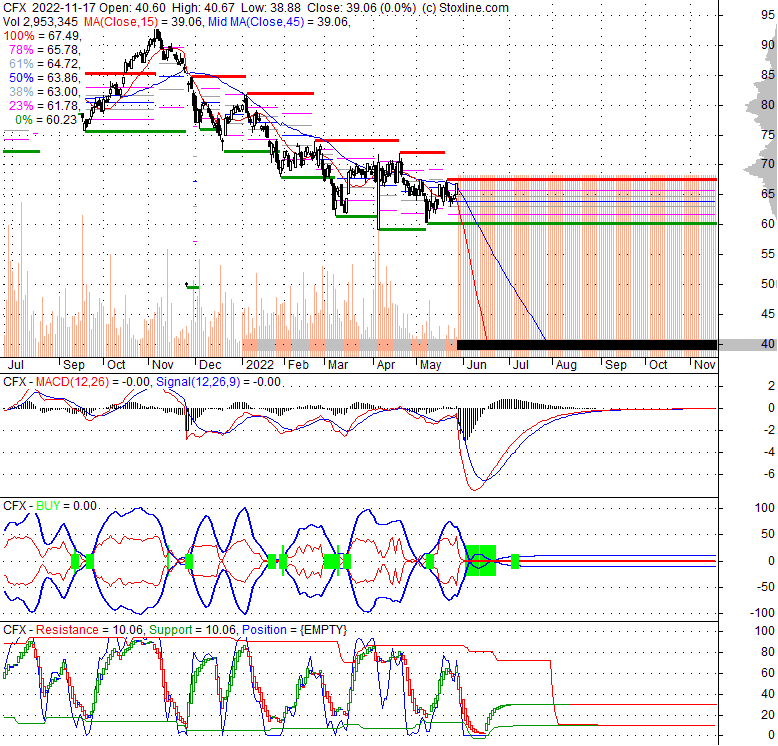Click the 'Mar' label on the time axis

pyautogui.click(x=338, y=365)
